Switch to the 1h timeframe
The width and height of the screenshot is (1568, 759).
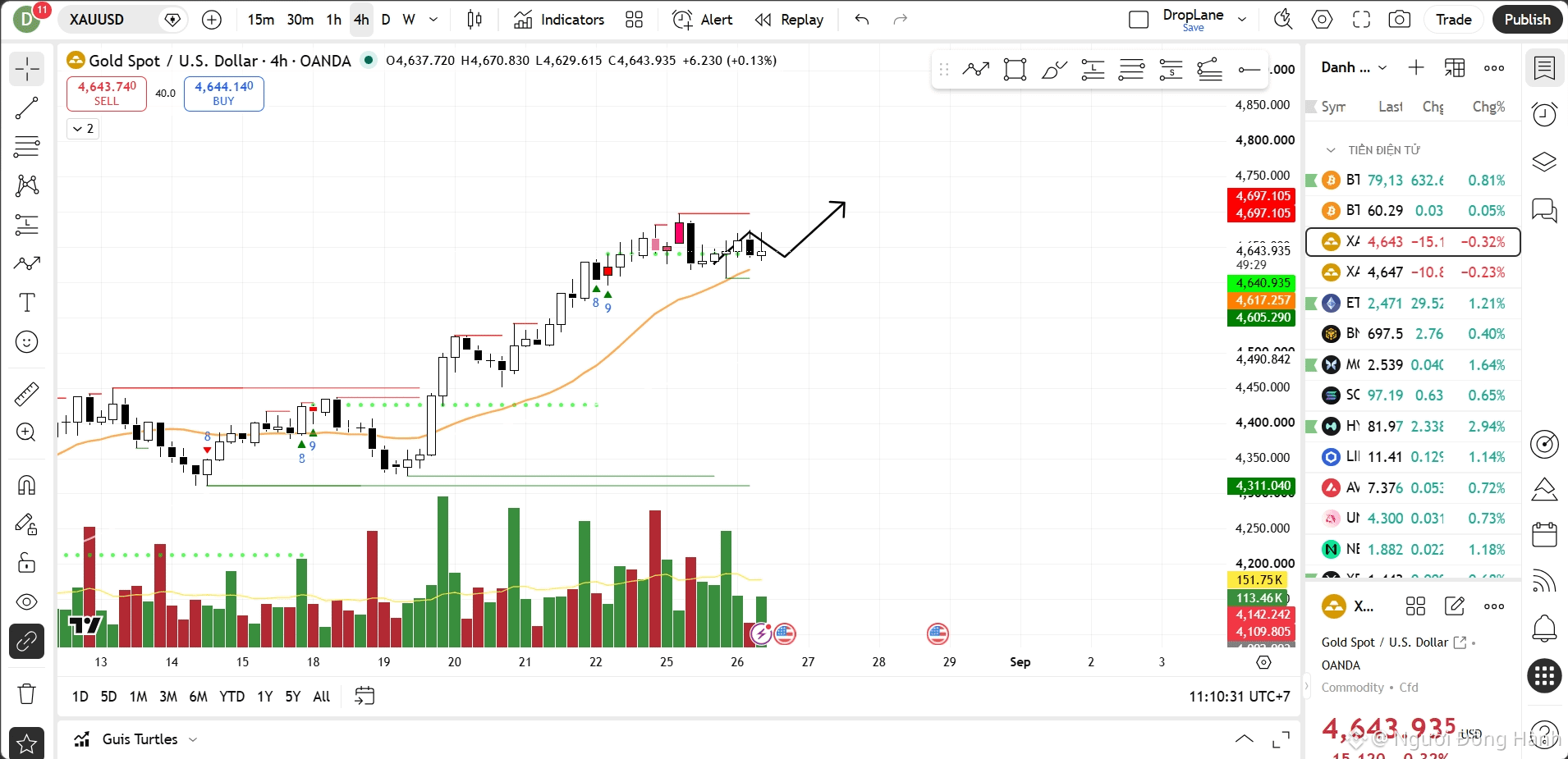pos(333,20)
